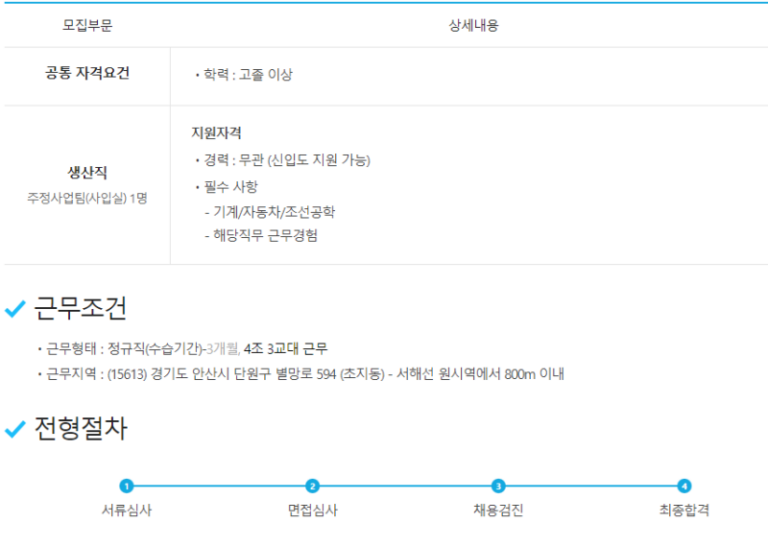Select the 생산직 position title
768x547 pixels.
tap(87, 173)
